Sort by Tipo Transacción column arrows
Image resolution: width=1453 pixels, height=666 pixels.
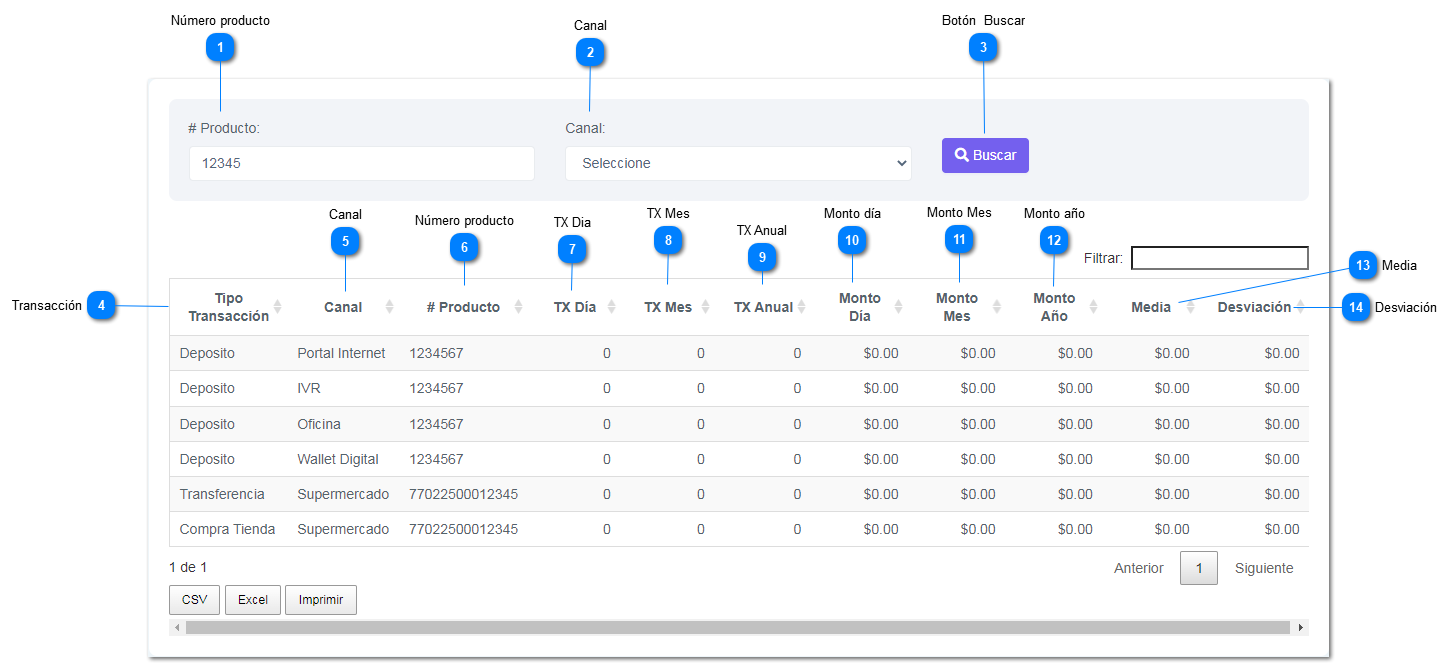click(x=278, y=307)
